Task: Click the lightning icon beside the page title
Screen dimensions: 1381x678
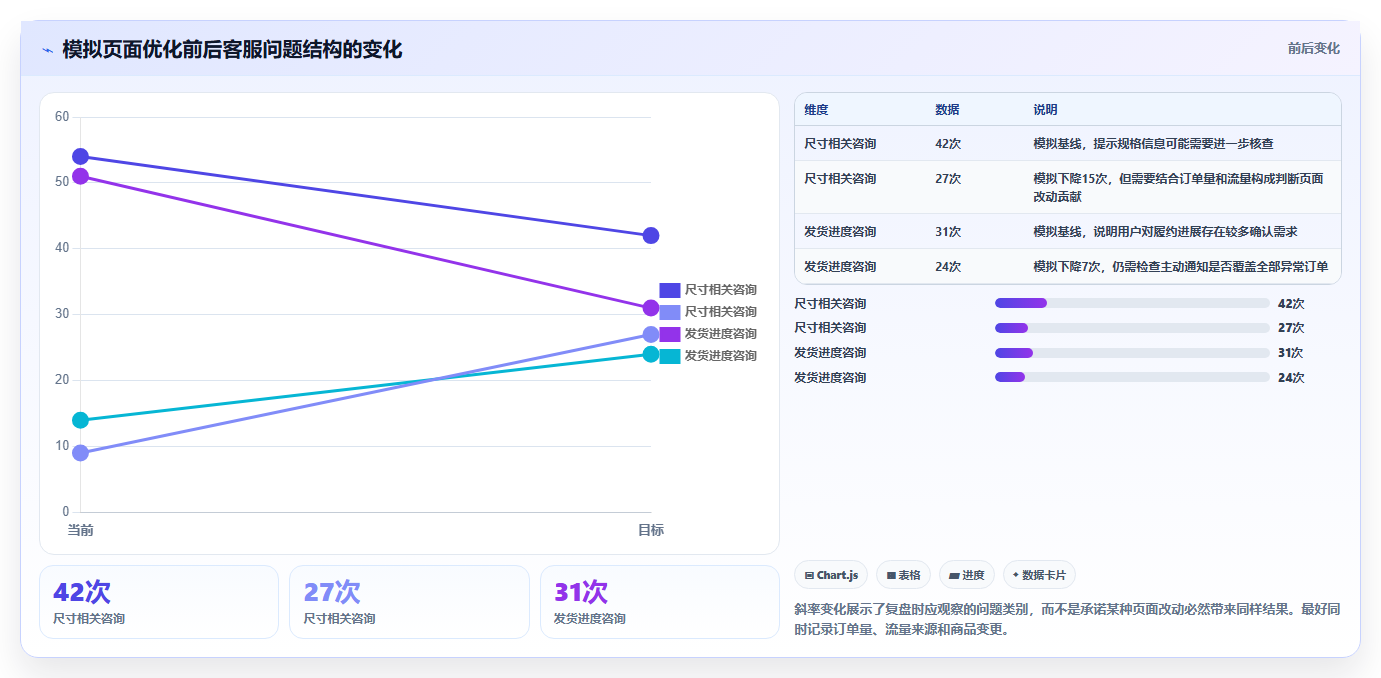Action: [x=47, y=50]
